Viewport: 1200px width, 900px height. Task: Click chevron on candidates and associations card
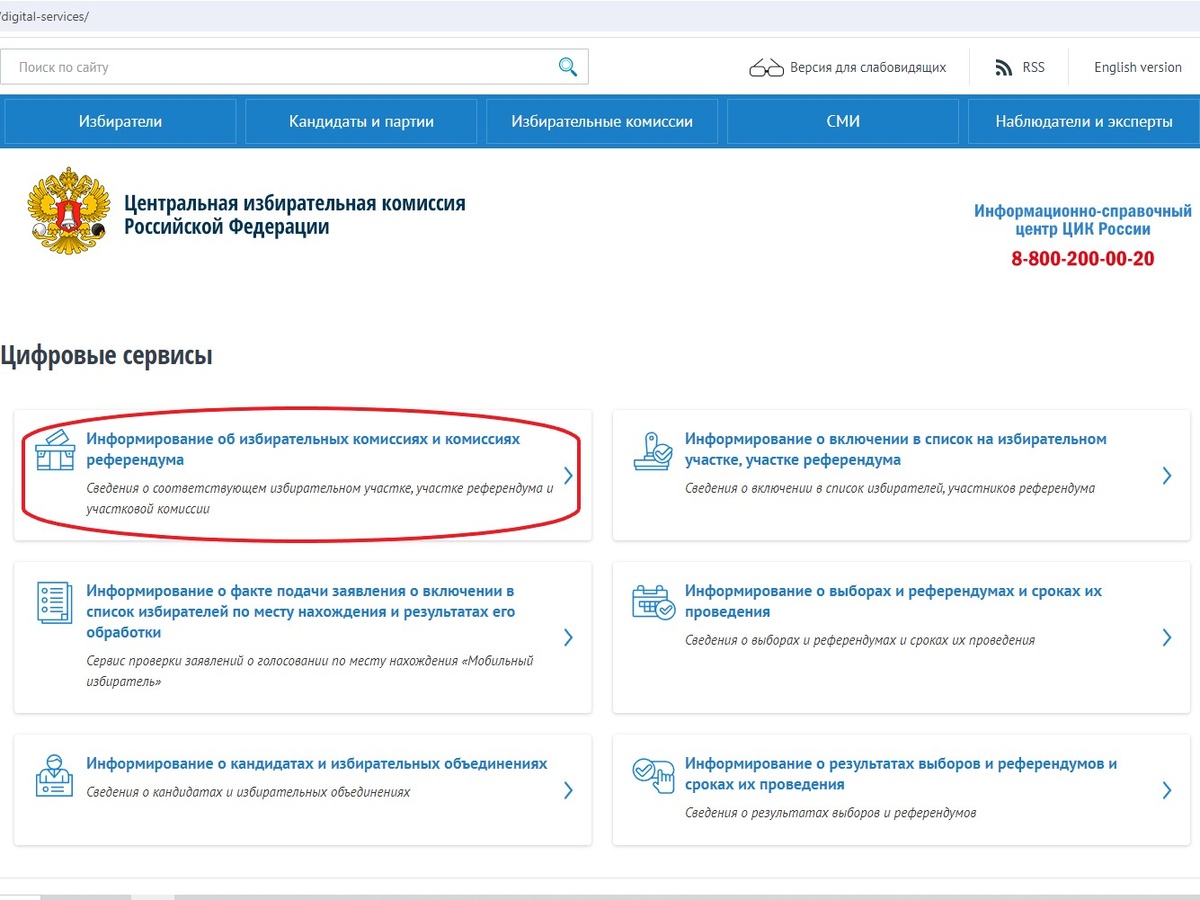click(x=568, y=790)
